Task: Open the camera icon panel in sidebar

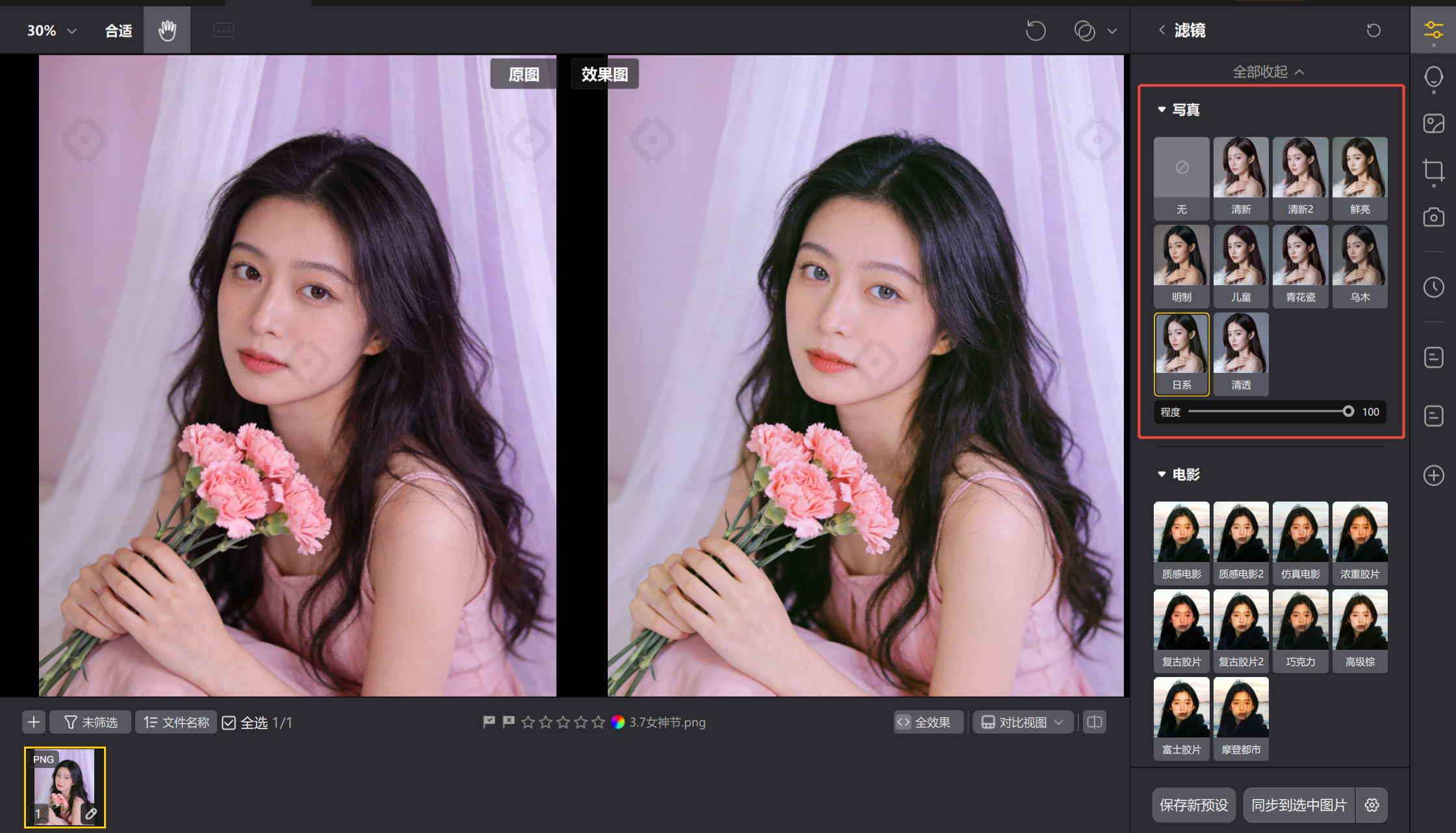Action: pos(1433,217)
